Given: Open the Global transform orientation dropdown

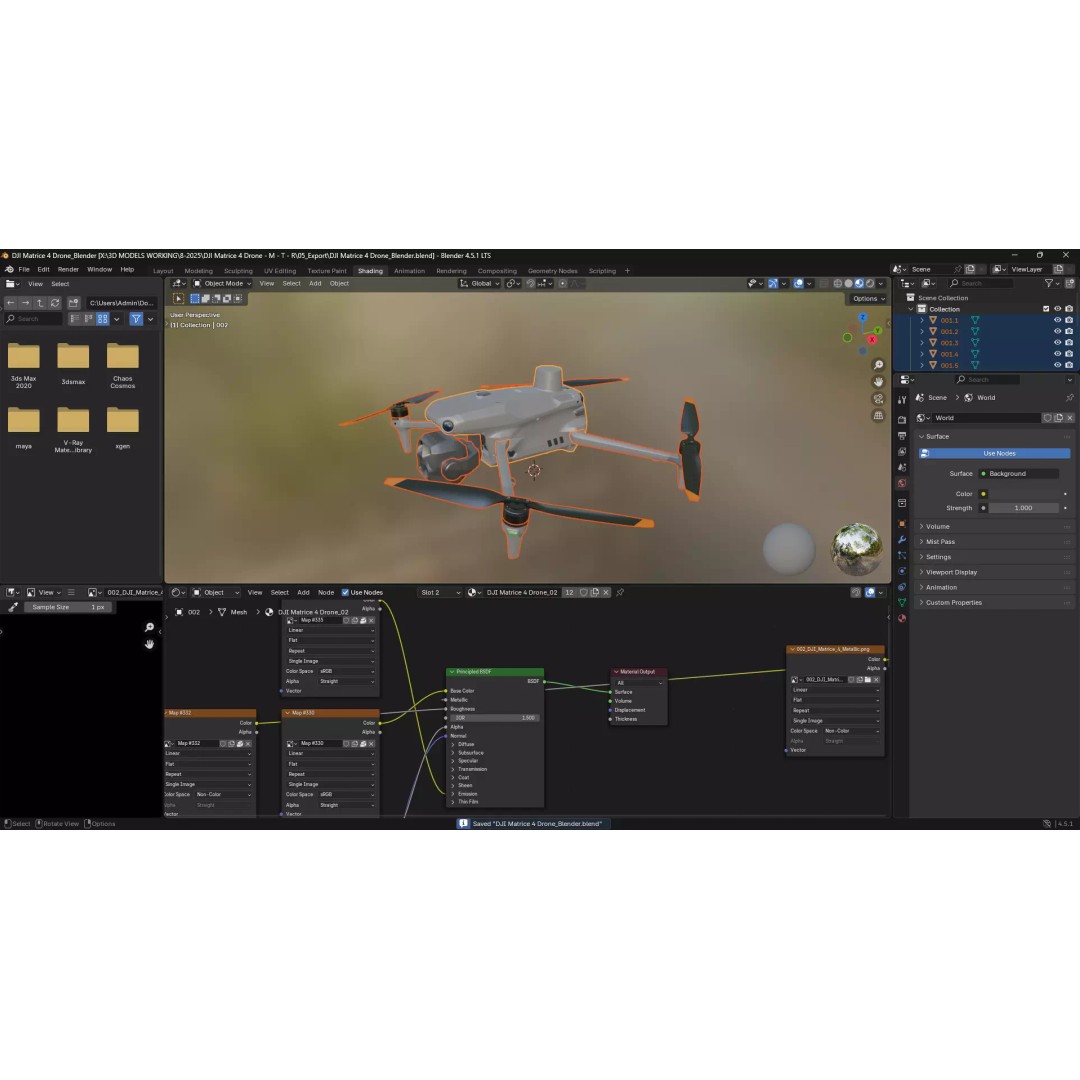Looking at the screenshot, I should (479, 283).
